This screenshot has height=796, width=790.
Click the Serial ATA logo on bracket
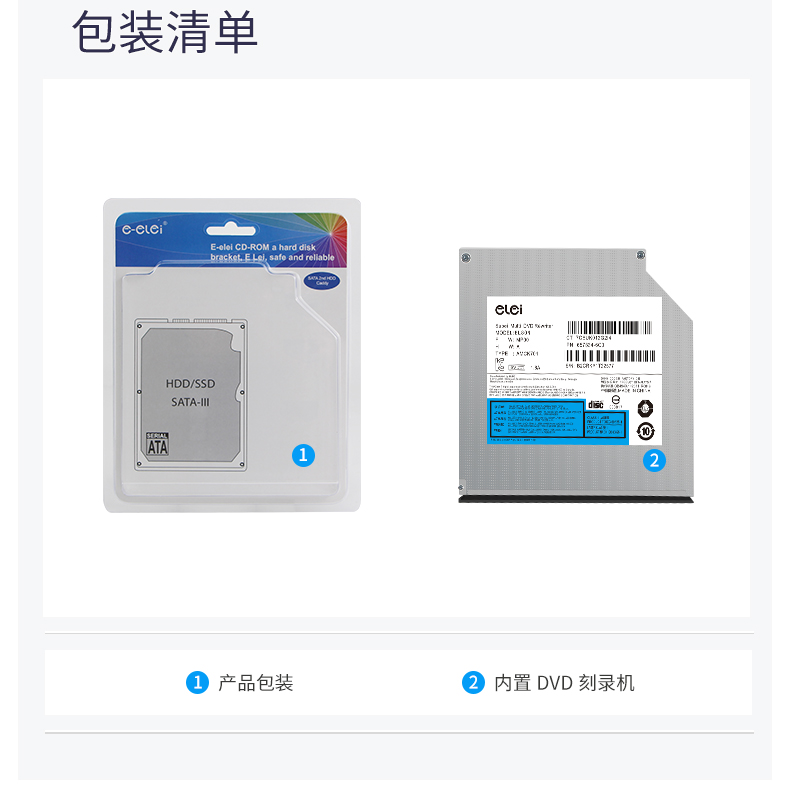[x=157, y=444]
